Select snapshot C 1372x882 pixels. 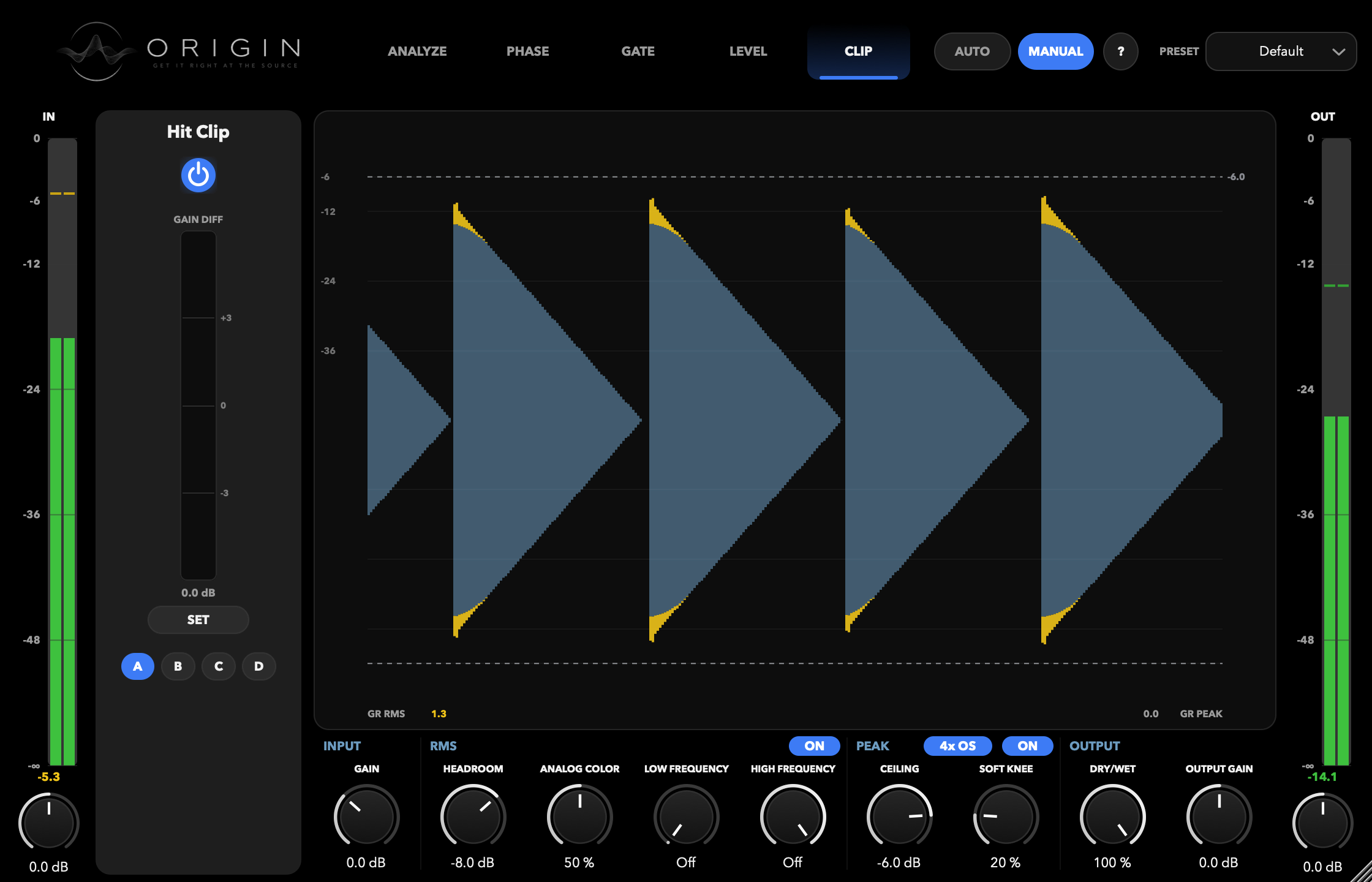pos(219,666)
